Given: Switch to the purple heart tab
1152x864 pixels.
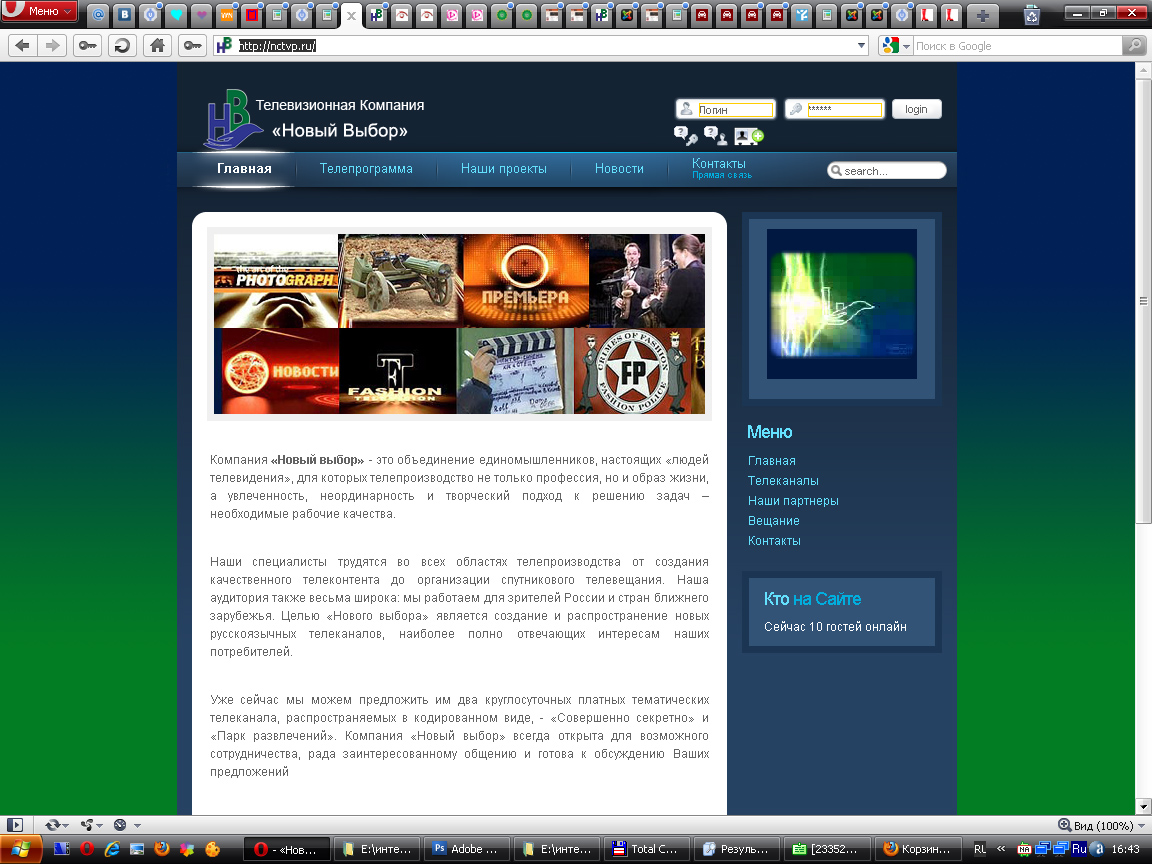Looking at the screenshot, I should tap(201, 15).
